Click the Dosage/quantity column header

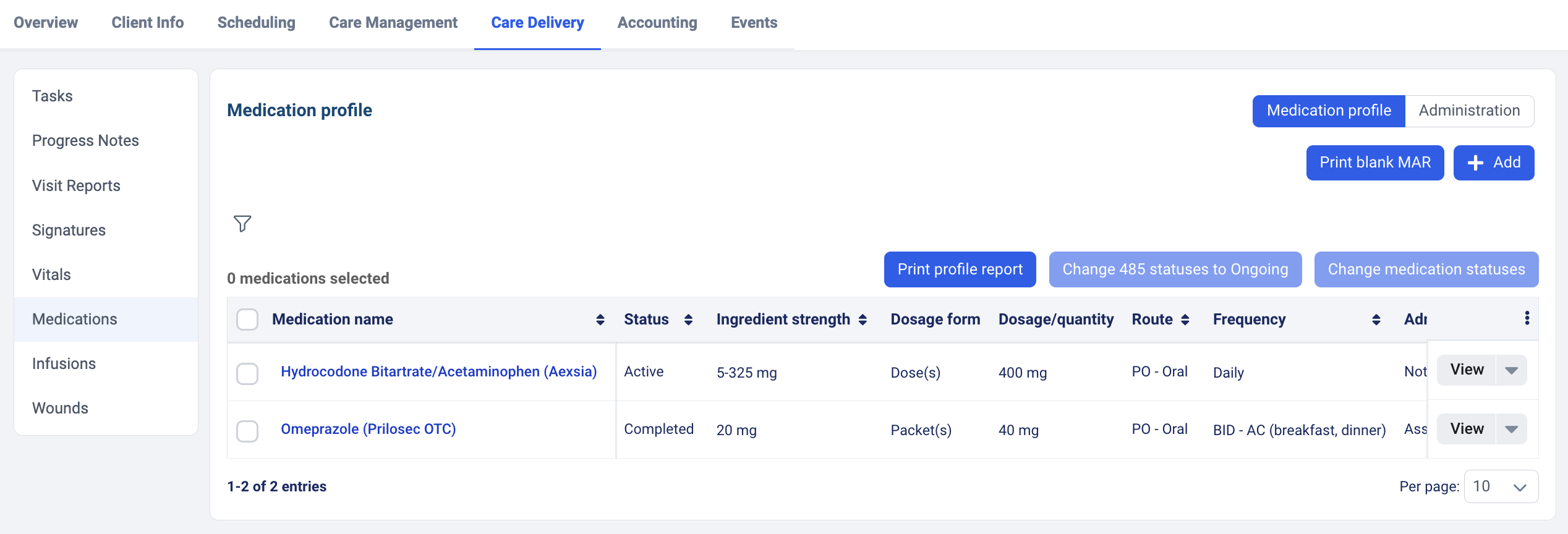(1055, 320)
